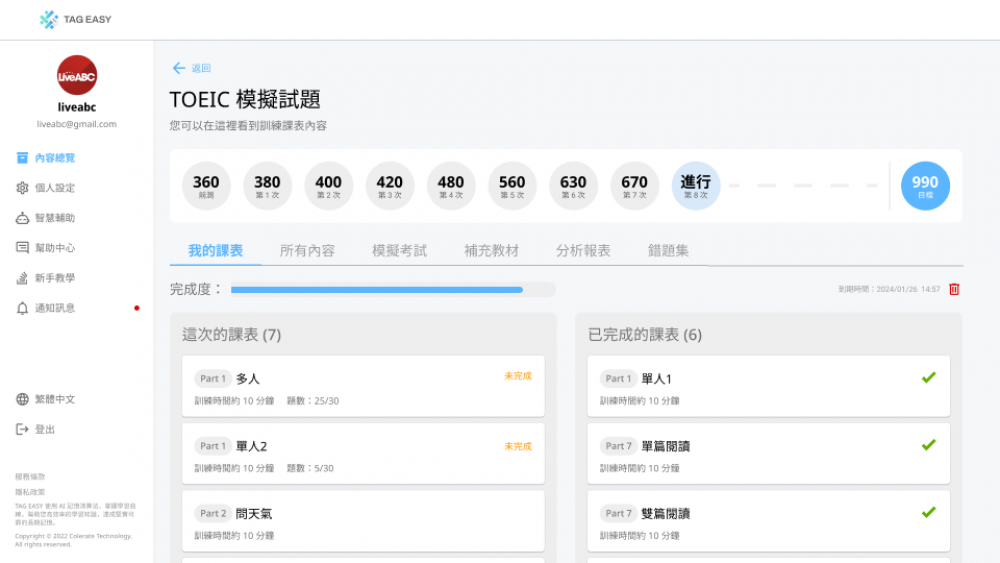Click the LiveABC profile avatar

point(77,75)
